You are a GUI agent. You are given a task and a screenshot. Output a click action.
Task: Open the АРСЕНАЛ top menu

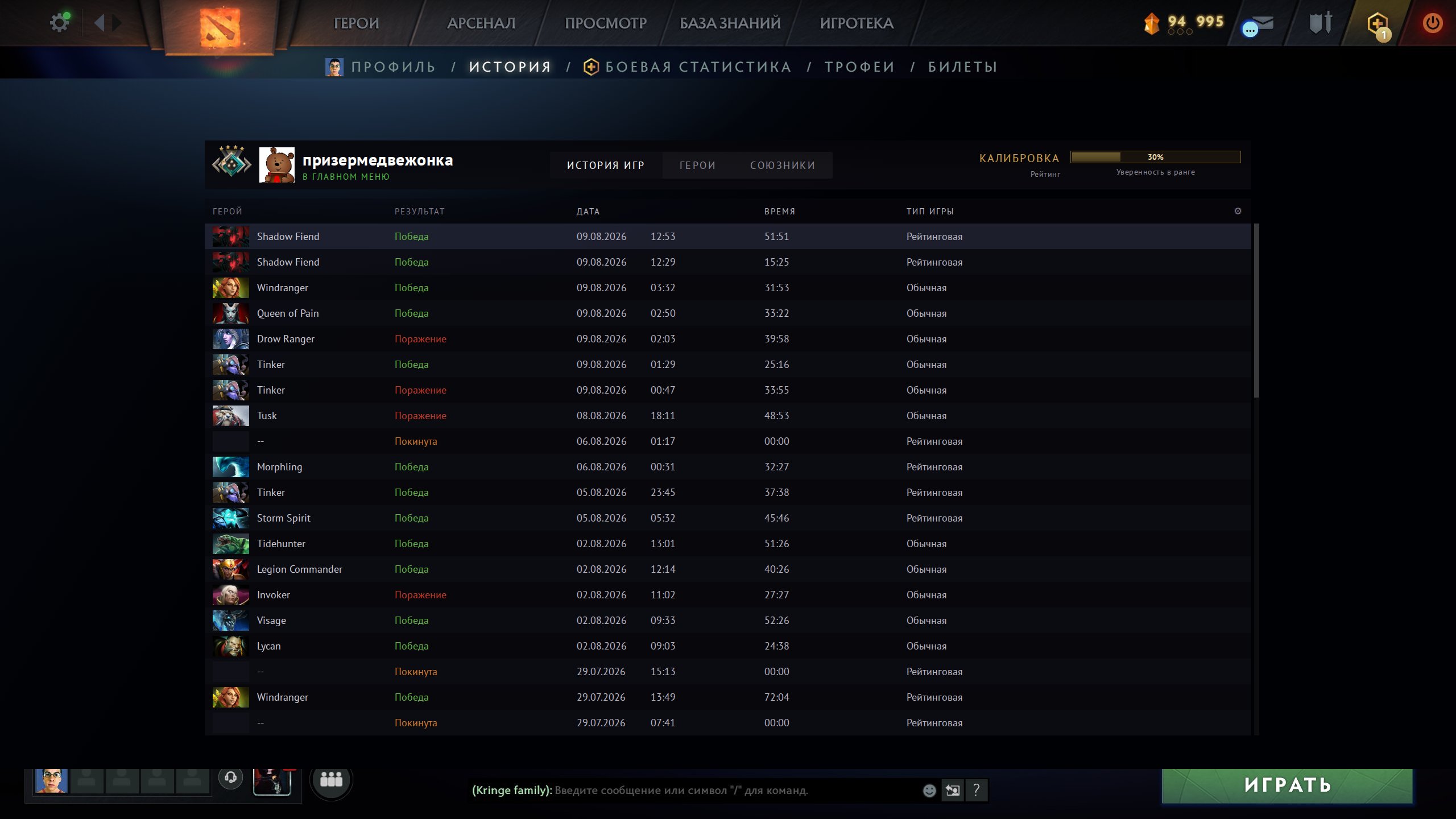point(481,23)
